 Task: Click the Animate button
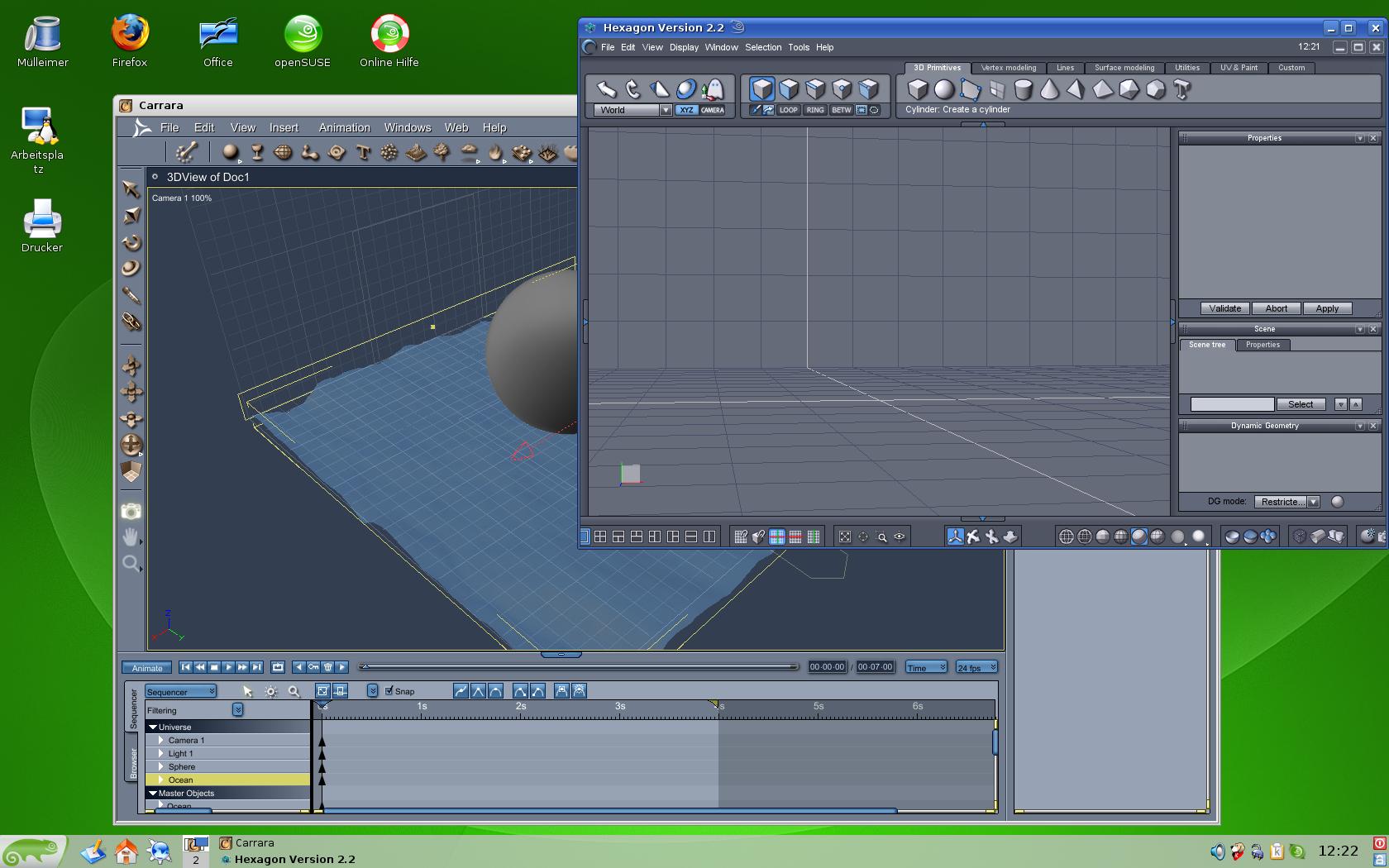tap(147, 668)
